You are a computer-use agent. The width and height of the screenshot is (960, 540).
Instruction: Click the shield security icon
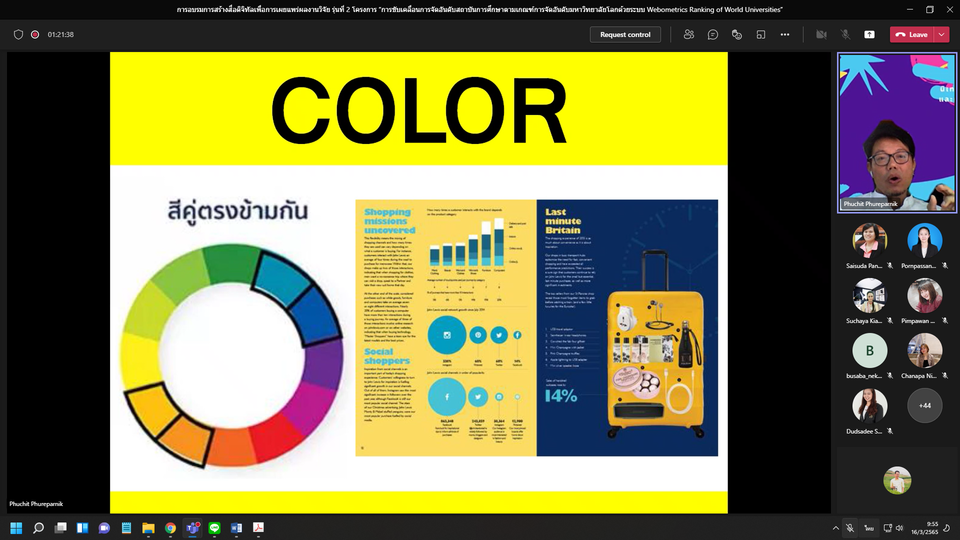click(18, 34)
